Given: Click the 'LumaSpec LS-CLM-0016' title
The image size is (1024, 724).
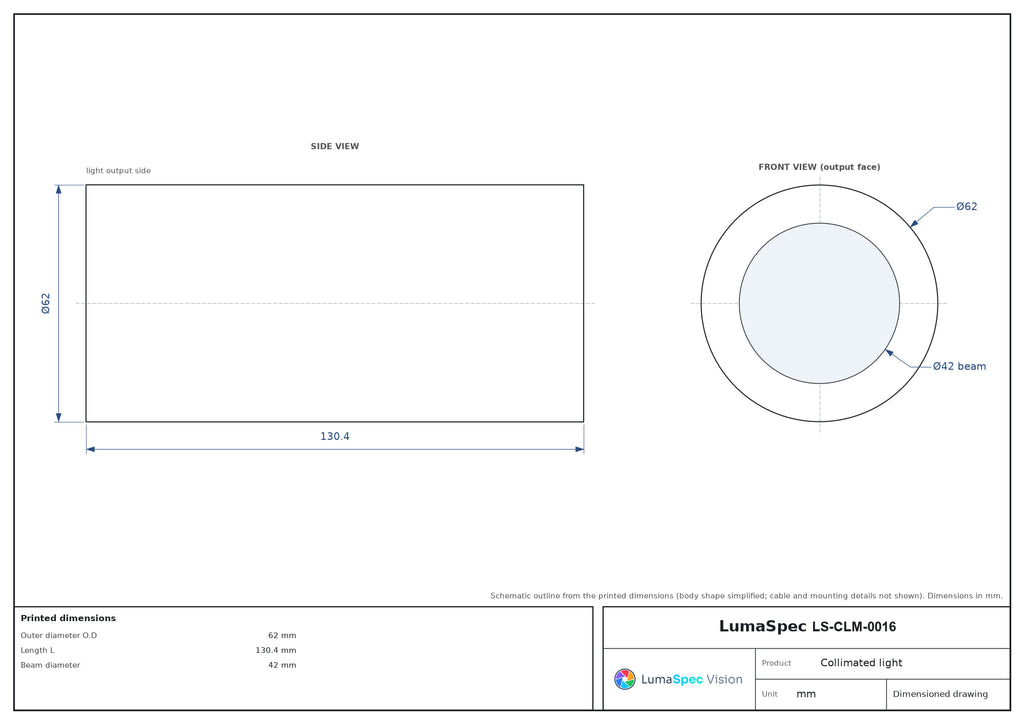Looking at the screenshot, I should click(x=807, y=627).
